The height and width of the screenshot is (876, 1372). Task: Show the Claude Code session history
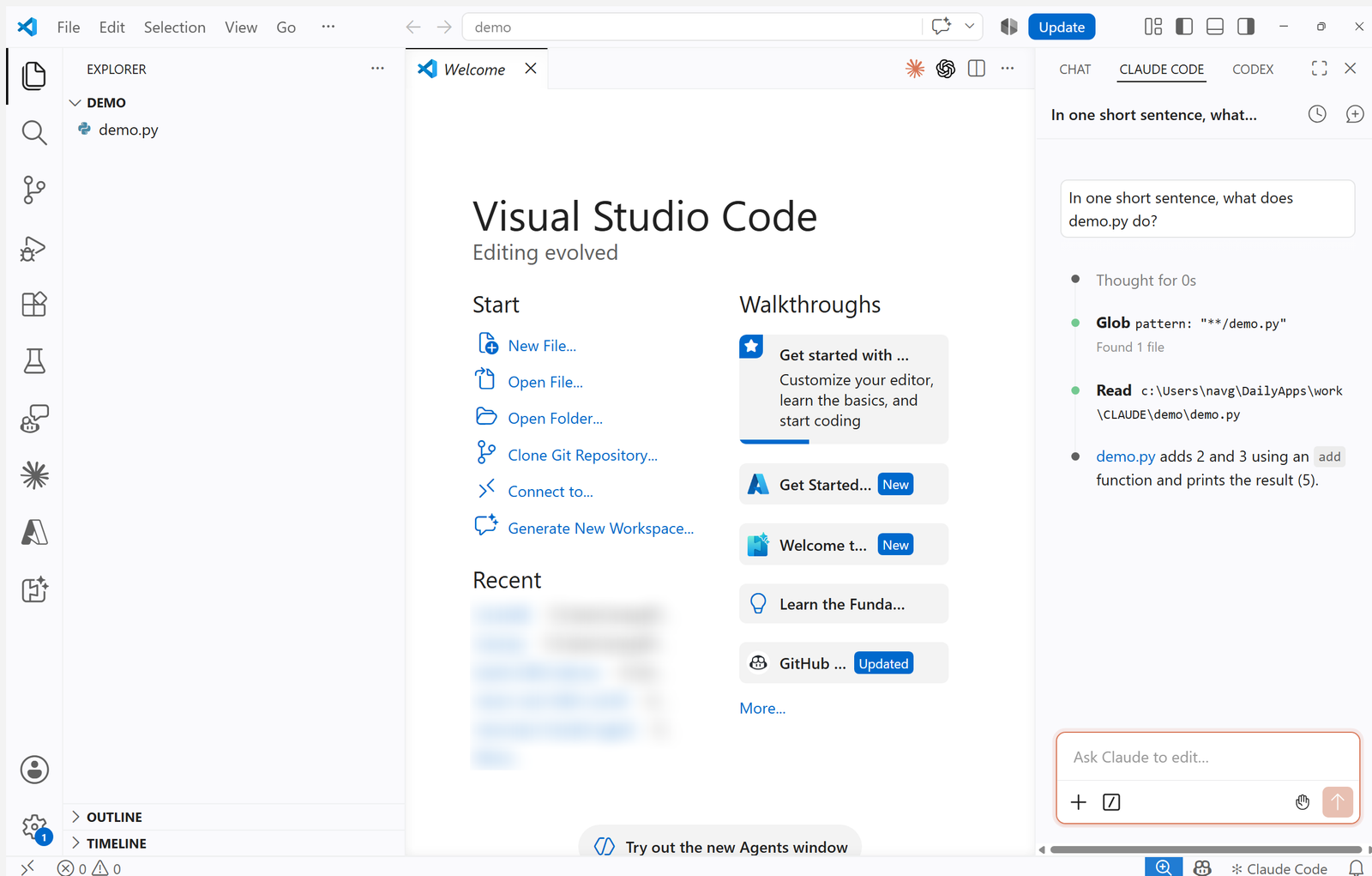[1317, 114]
